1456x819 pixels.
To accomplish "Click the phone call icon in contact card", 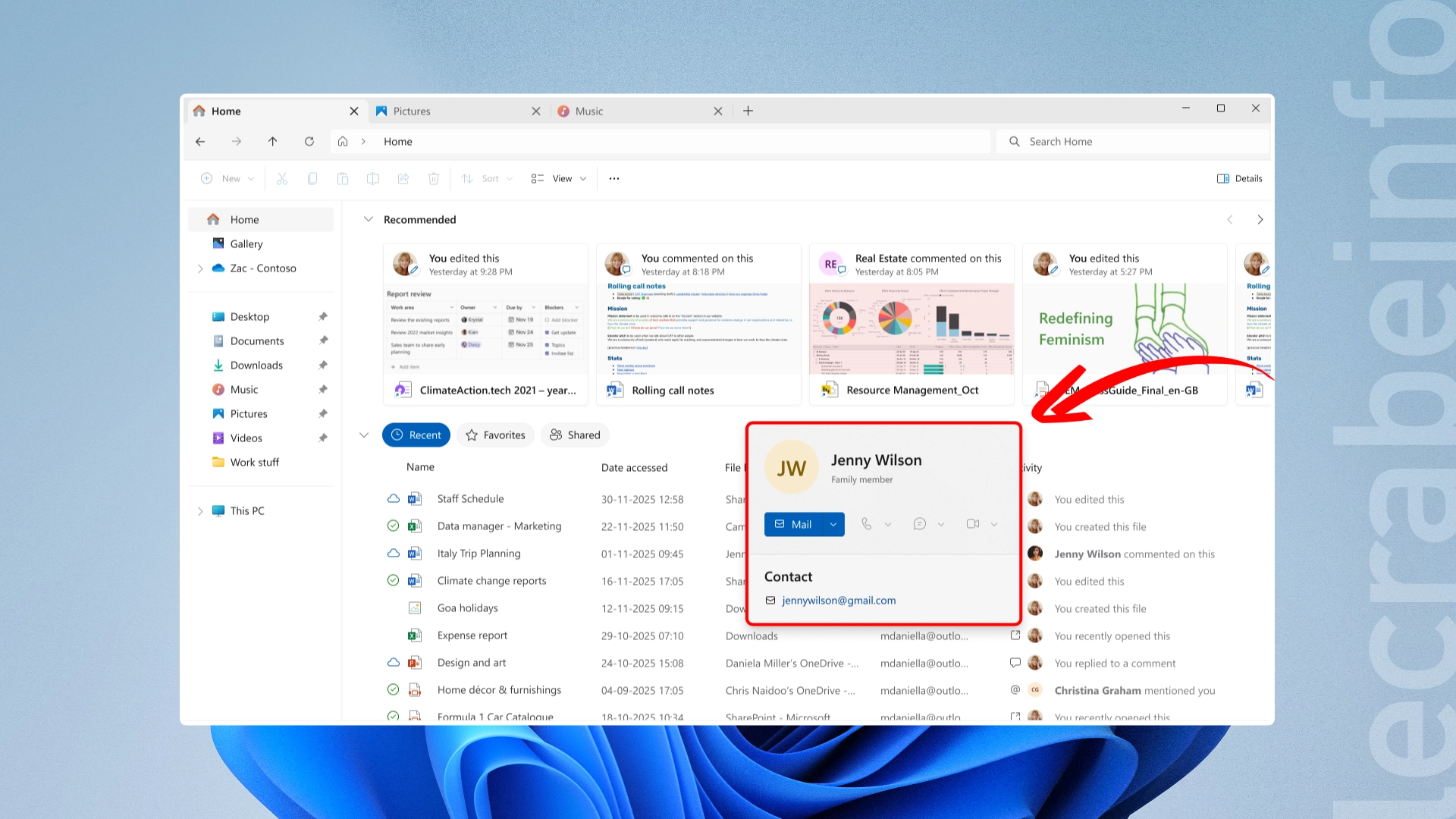I will [x=867, y=524].
